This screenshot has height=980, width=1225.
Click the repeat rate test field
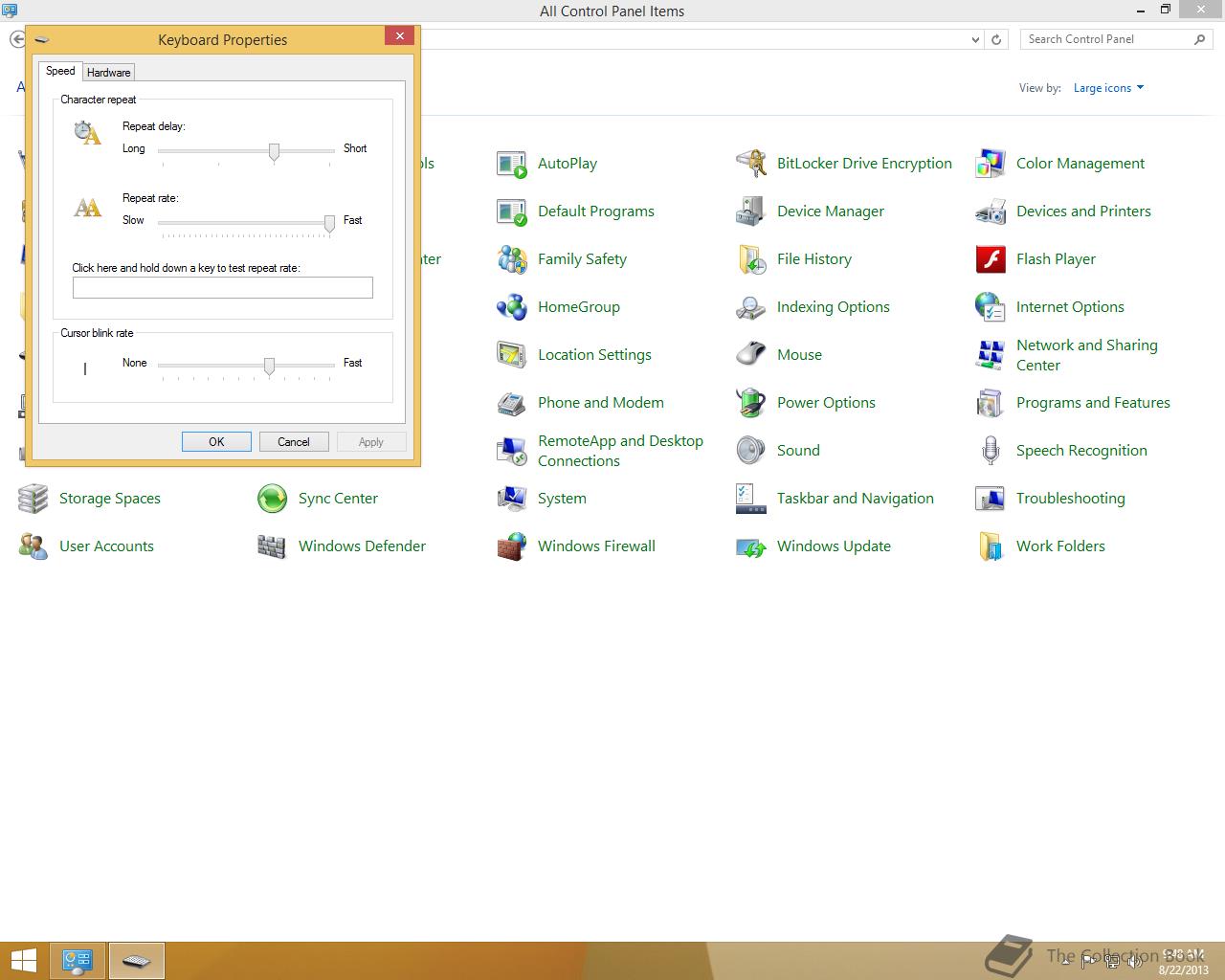[223, 288]
